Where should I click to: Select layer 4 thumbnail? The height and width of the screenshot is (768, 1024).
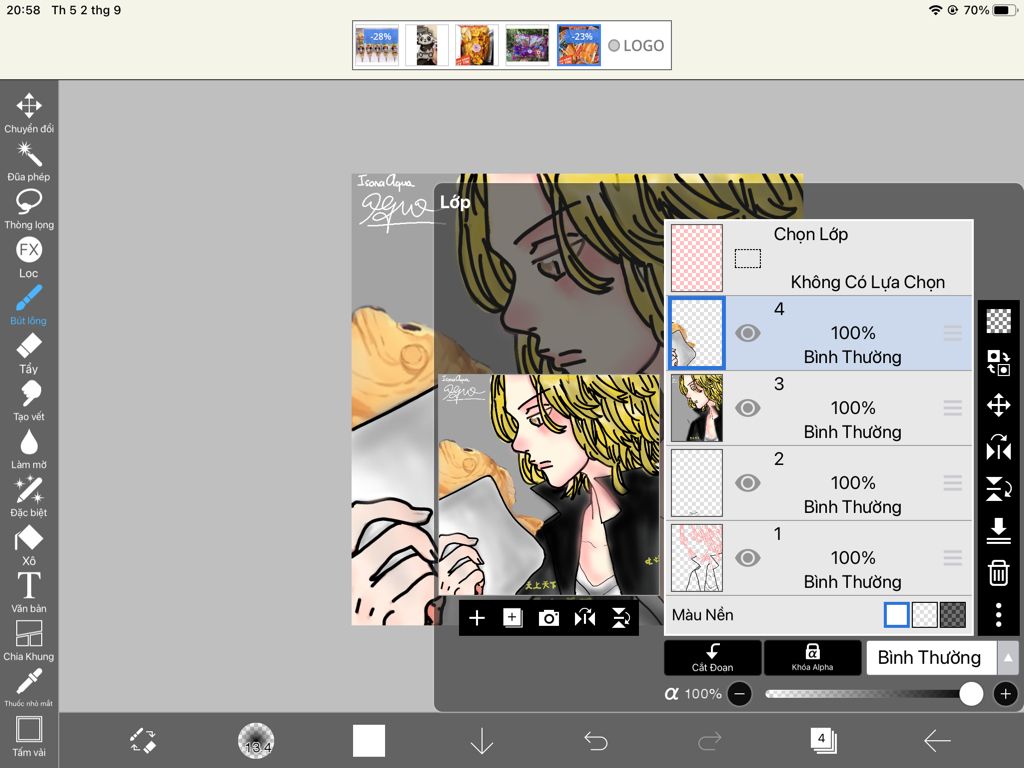click(697, 333)
